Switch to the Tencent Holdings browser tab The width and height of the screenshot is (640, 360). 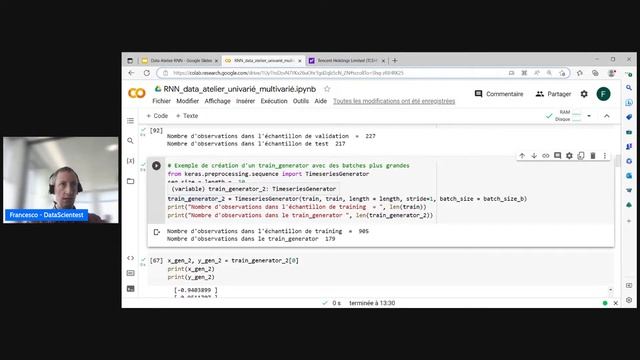coord(346,60)
